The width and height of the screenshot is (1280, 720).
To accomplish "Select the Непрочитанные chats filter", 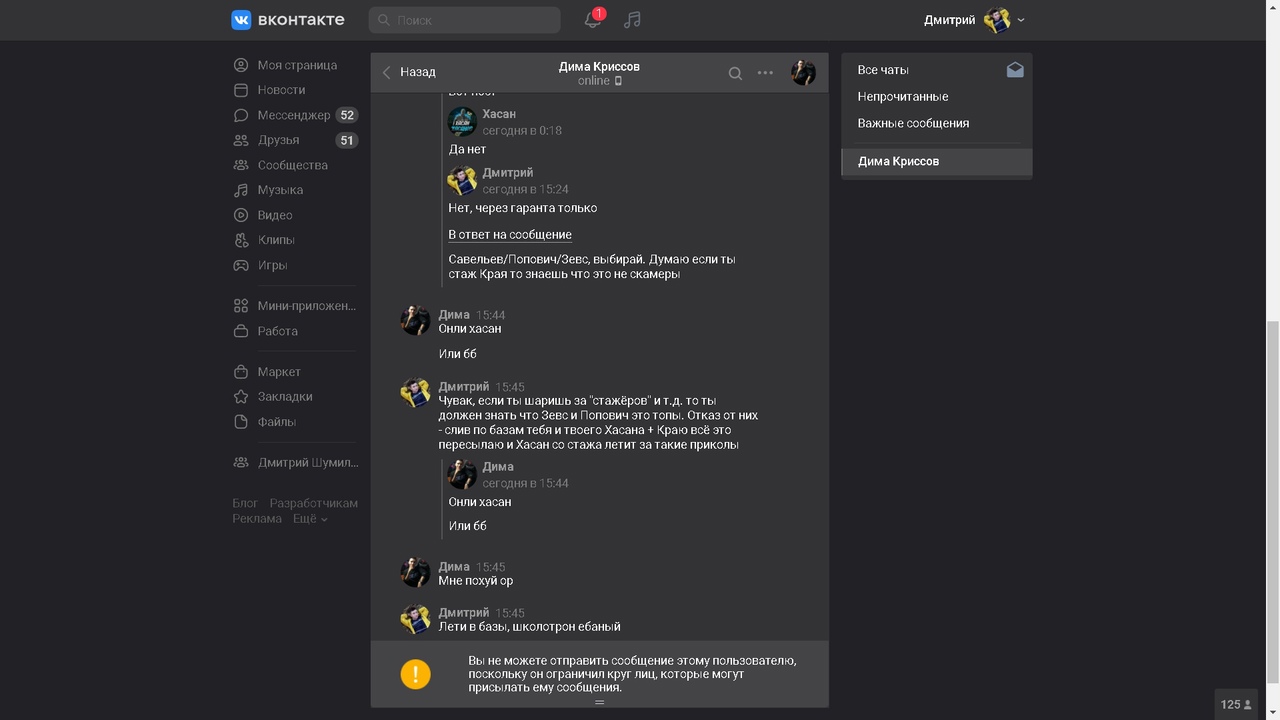I will (x=903, y=97).
